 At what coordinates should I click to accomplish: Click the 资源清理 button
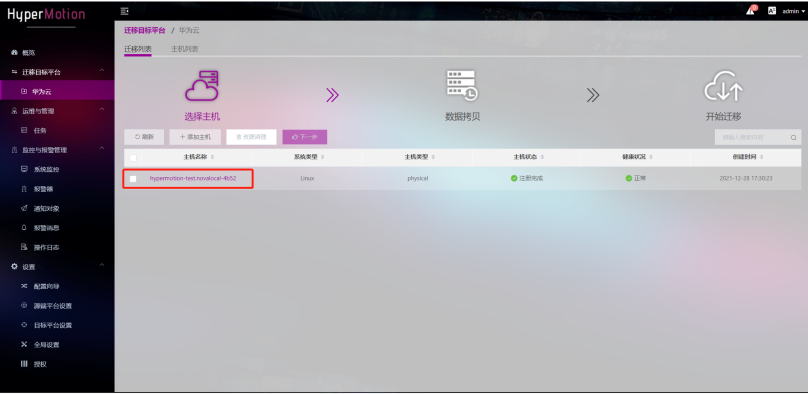[251, 137]
